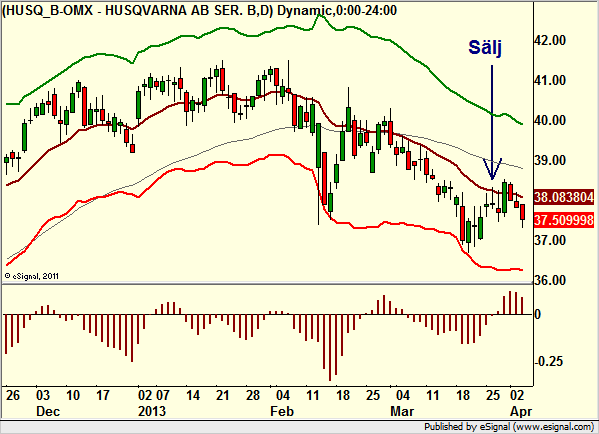Viewport: 599px width, 434px height.
Task: Click the 39.00 price axis label
Action: click(x=550, y=160)
